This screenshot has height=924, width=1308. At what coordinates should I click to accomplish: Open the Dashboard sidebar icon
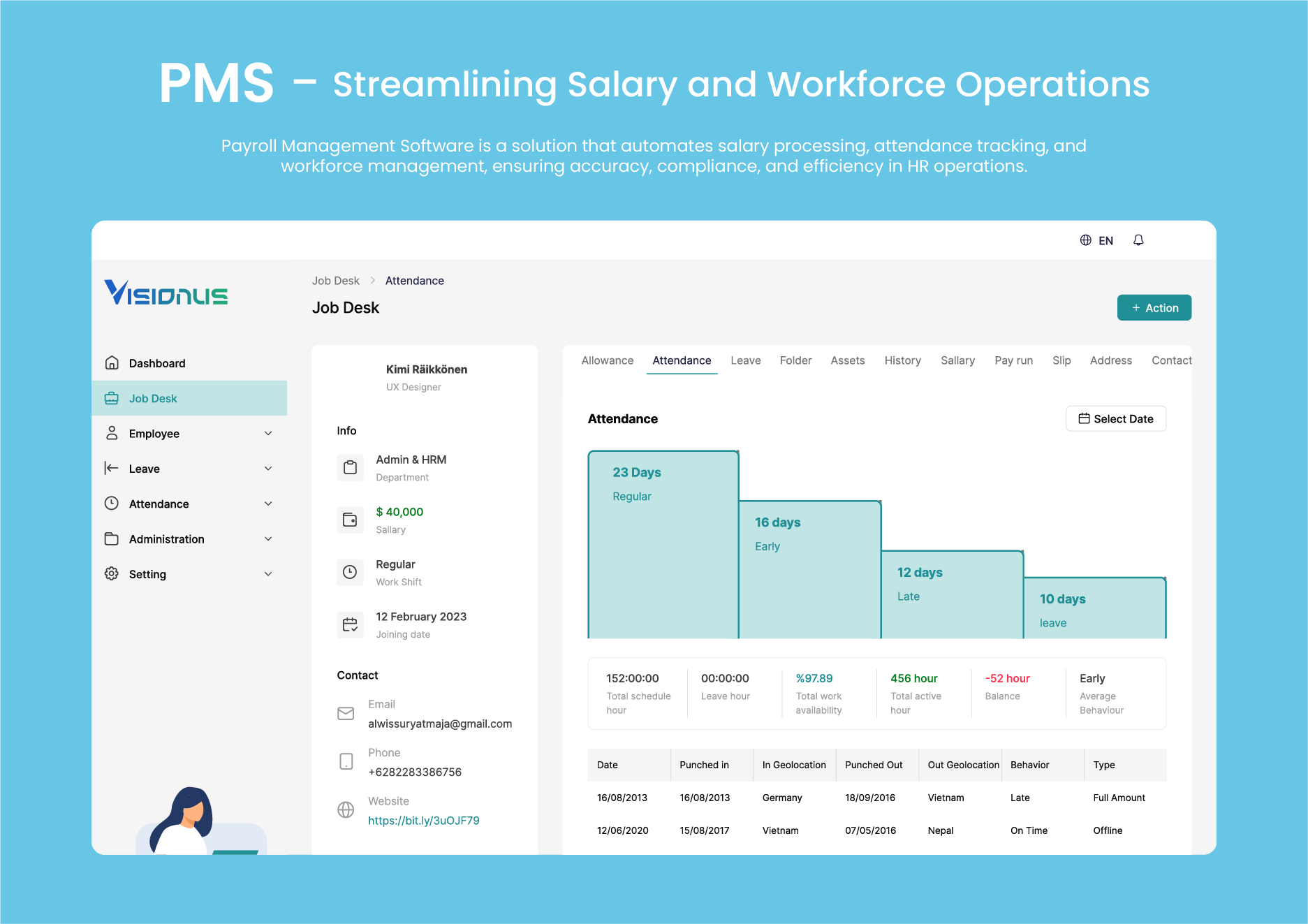click(112, 362)
